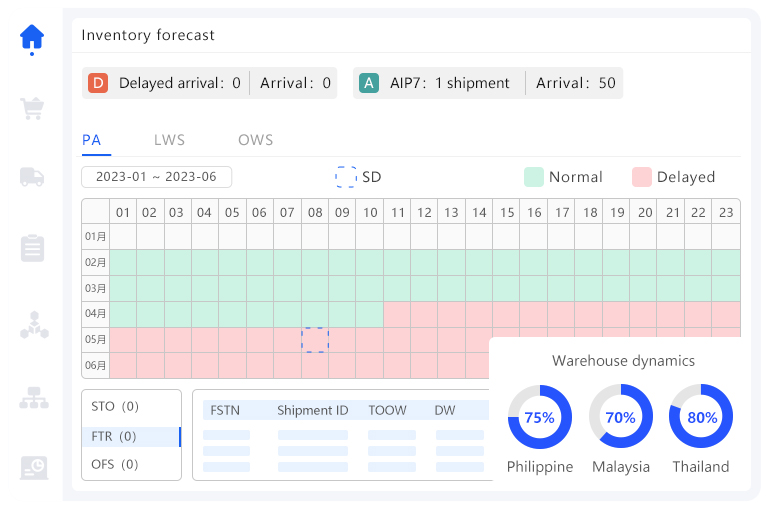
Task: Click the green A arrival badge
Action: (x=369, y=83)
